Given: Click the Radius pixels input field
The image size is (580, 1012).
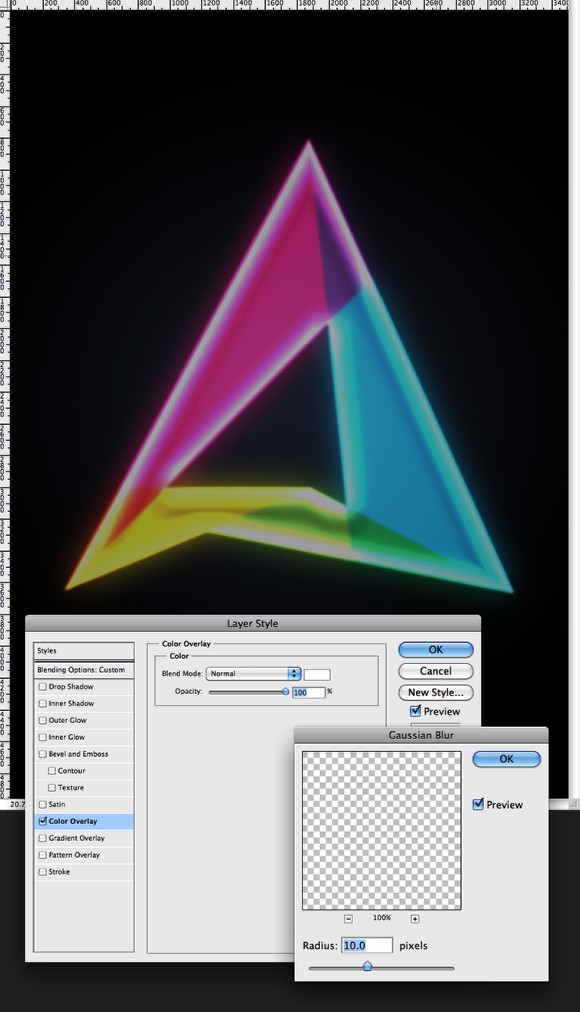Looking at the screenshot, I should coord(366,946).
